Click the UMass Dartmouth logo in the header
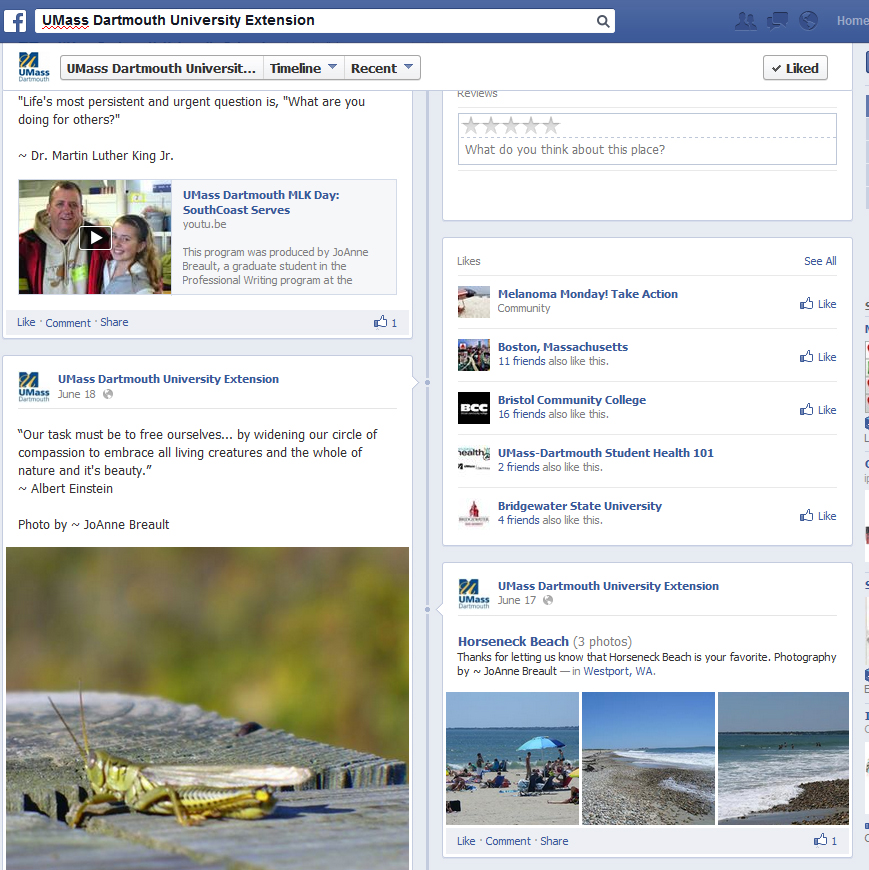The height and width of the screenshot is (870, 869). point(33,68)
